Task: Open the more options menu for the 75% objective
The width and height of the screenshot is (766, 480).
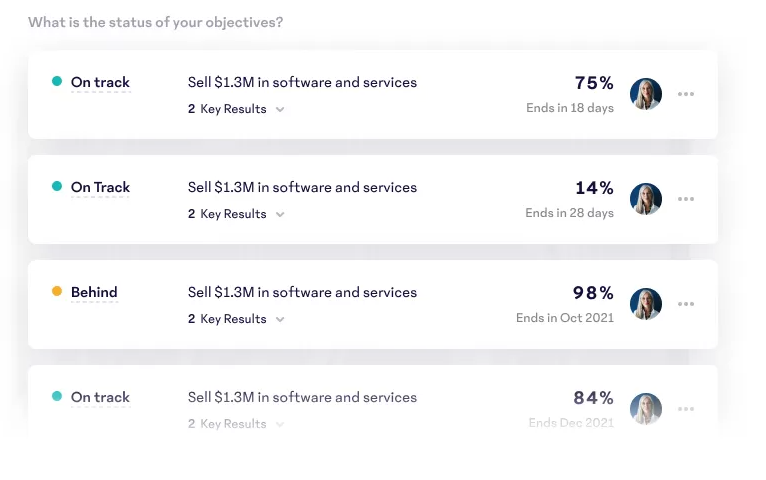Action: point(686,94)
